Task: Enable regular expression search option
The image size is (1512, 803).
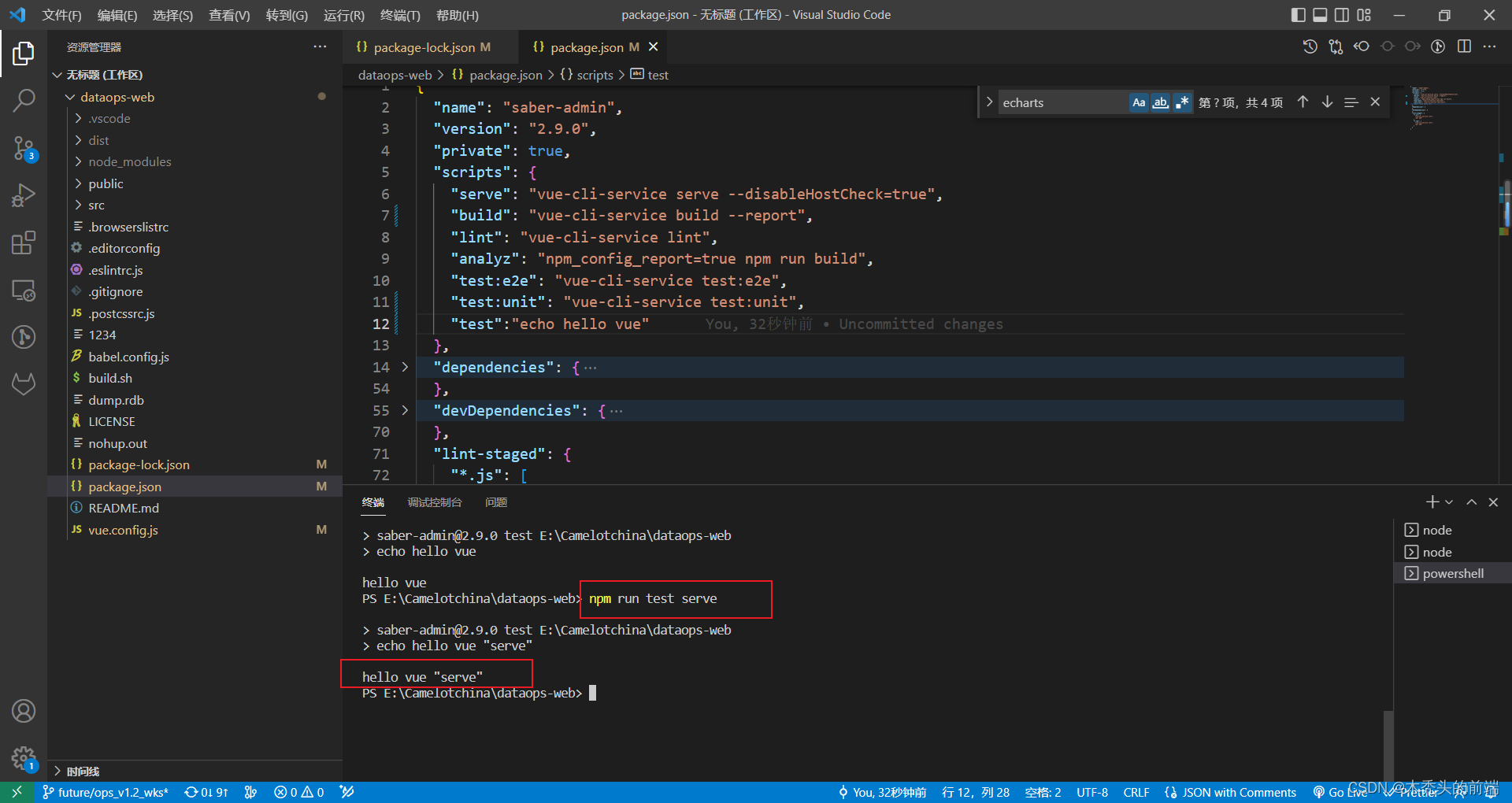Action: (1182, 102)
